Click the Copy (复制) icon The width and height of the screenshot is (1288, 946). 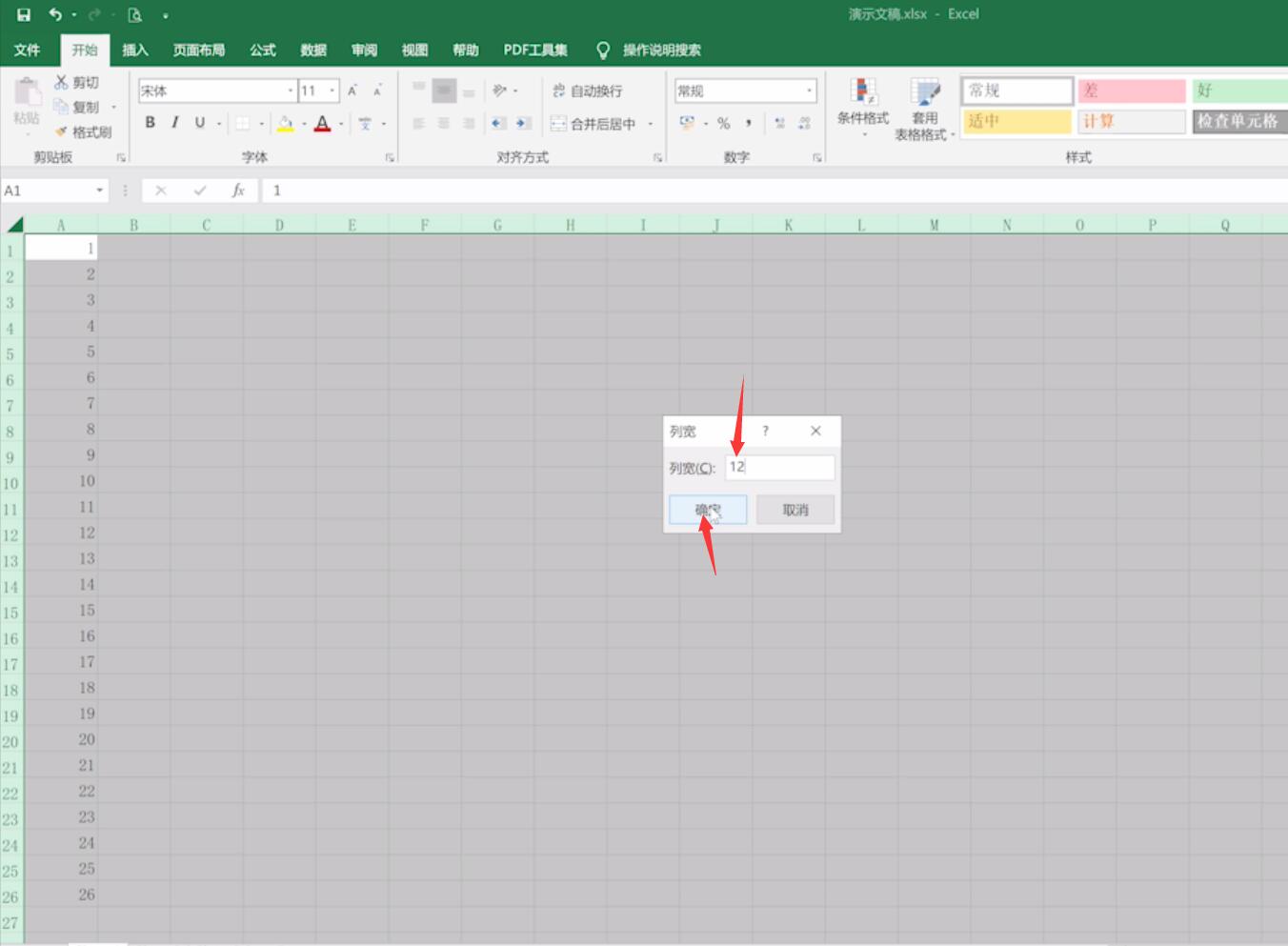tap(61, 107)
